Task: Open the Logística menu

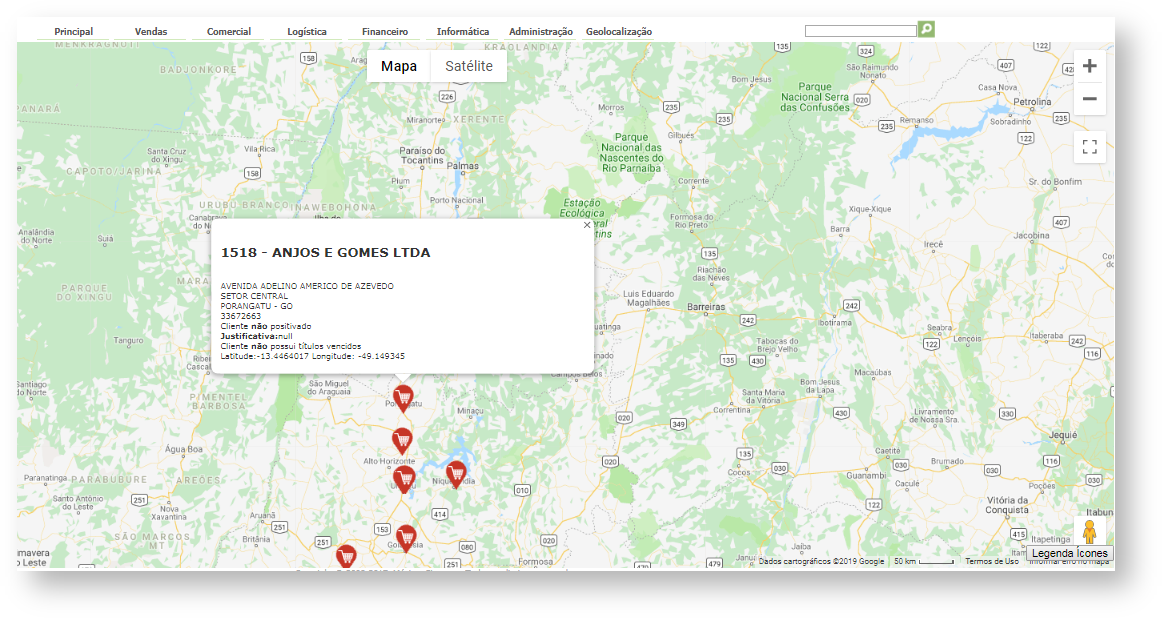Action: [307, 31]
